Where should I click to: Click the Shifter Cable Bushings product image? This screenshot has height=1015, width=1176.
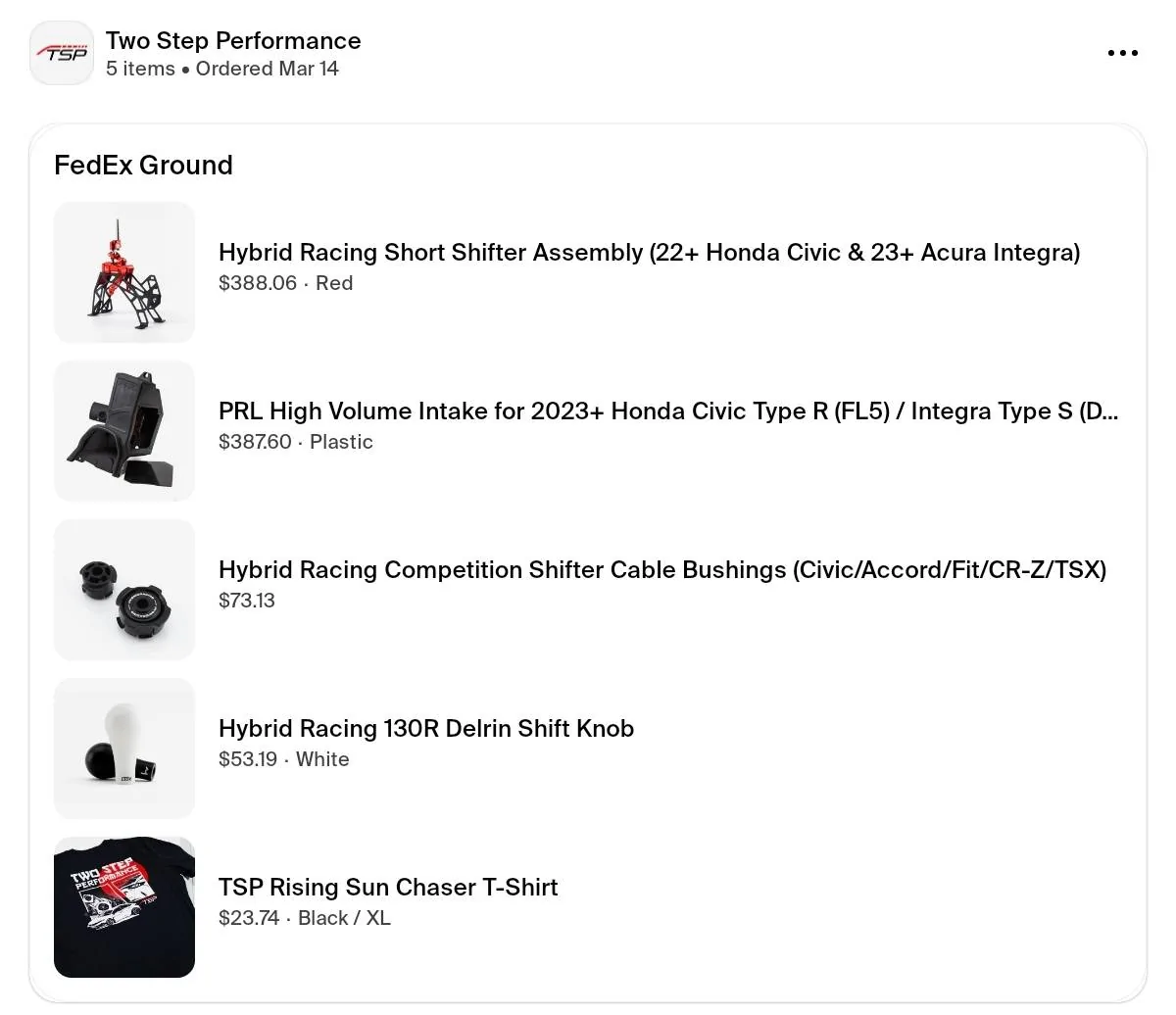[123, 589]
